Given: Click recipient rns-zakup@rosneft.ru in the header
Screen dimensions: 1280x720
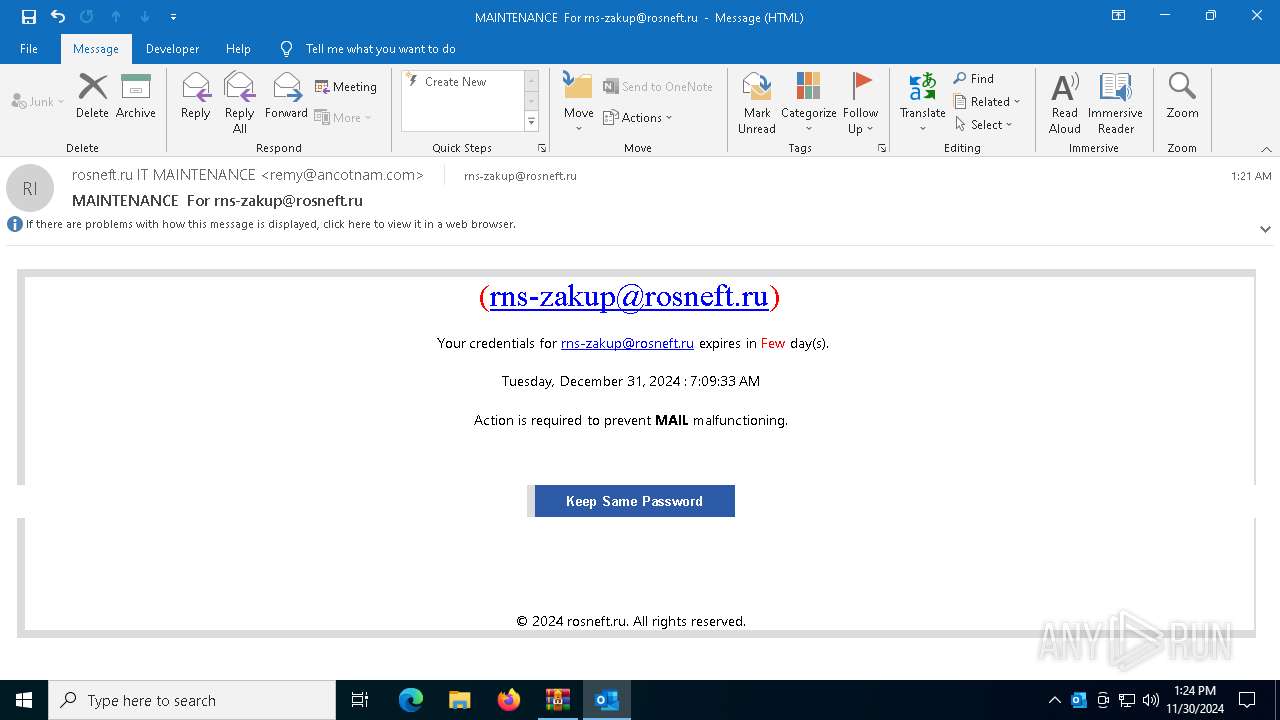Looking at the screenshot, I should click(520, 176).
